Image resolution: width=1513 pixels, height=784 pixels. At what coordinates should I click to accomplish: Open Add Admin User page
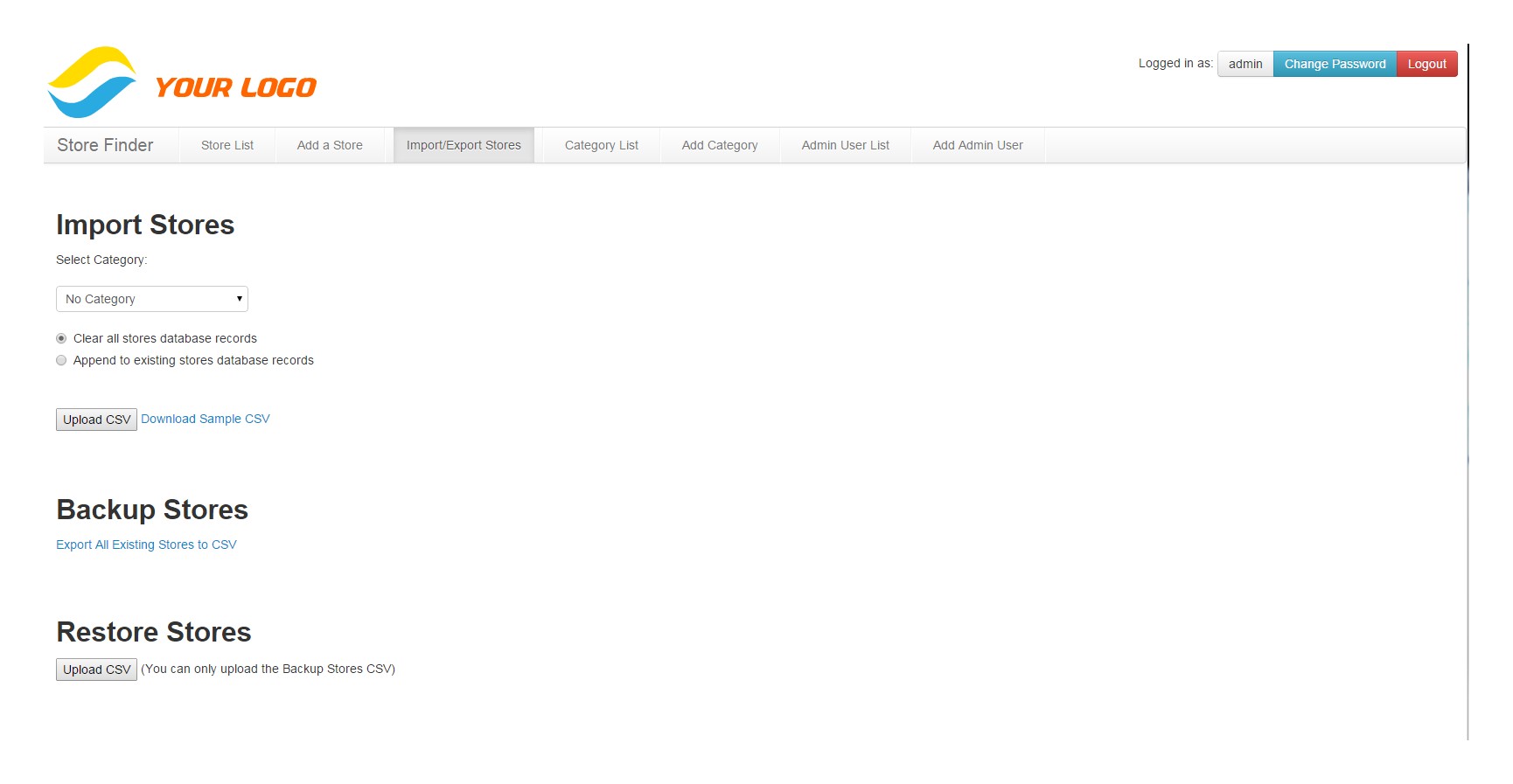coord(977,145)
